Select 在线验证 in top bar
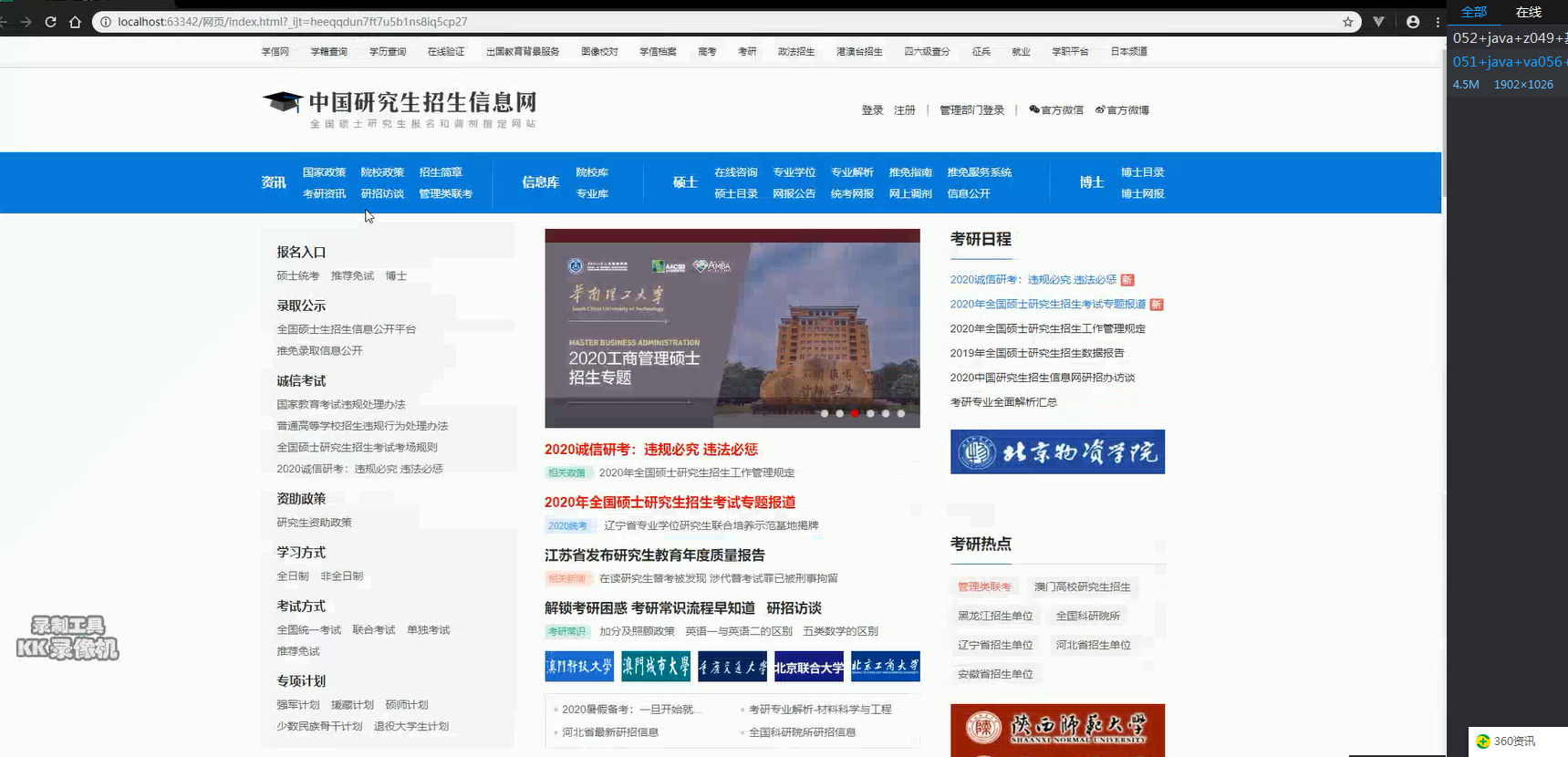The height and width of the screenshot is (757, 1568). pos(446,52)
